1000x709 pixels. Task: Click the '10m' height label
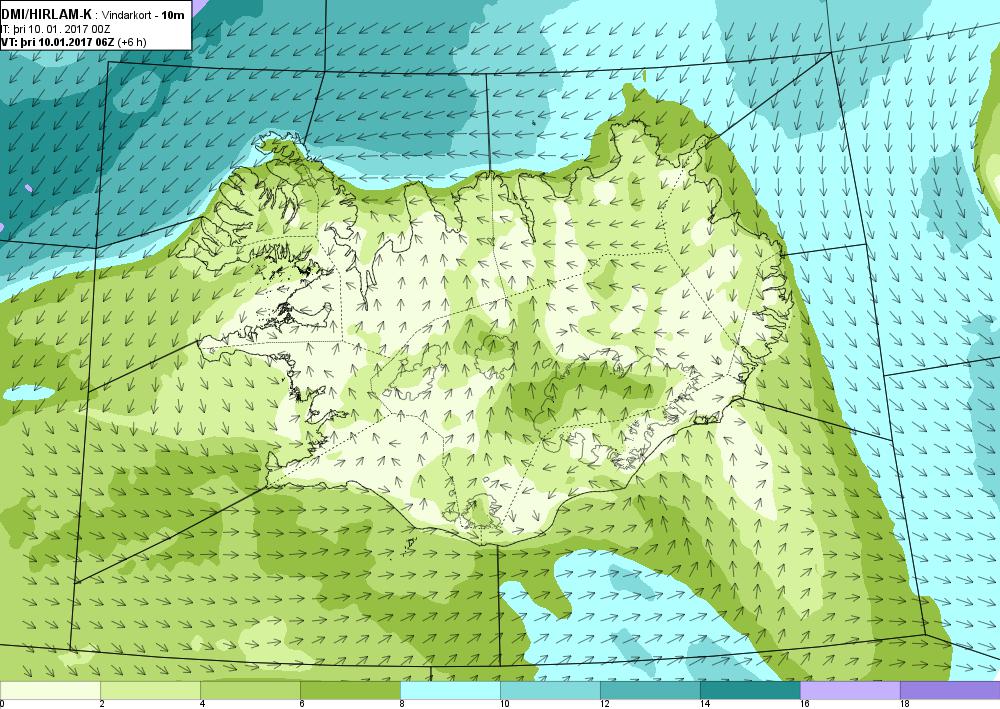(x=173, y=15)
